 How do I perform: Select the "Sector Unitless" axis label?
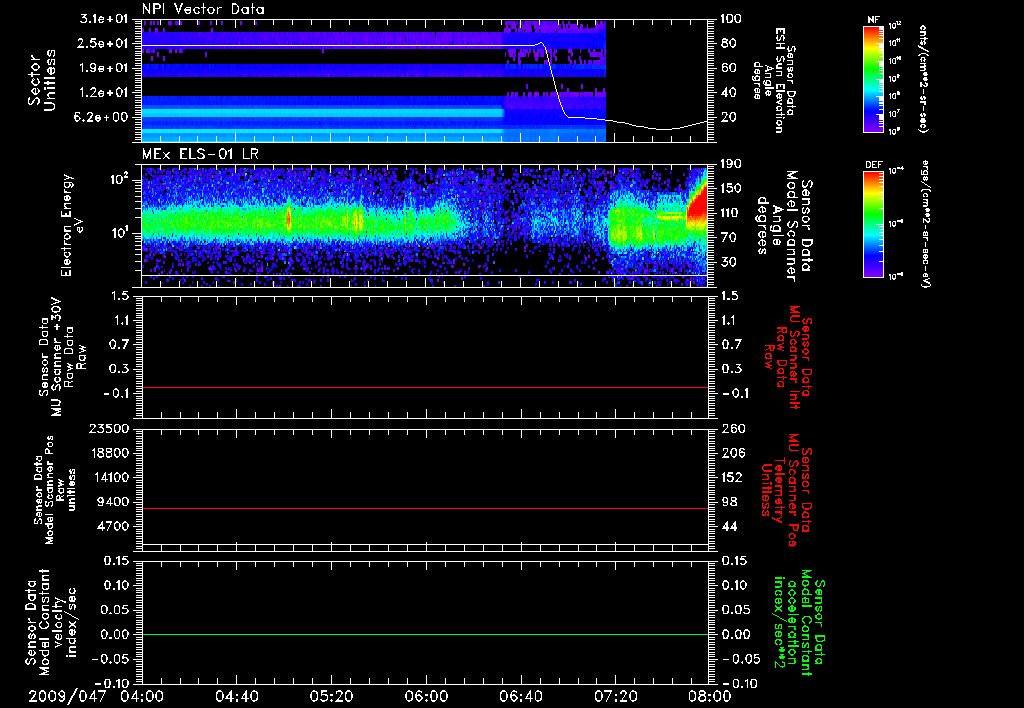[x=42, y=80]
